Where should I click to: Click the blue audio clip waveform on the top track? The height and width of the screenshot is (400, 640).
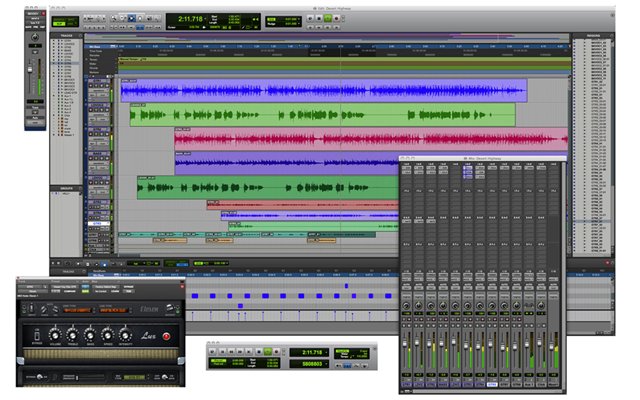[x=320, y=91]
